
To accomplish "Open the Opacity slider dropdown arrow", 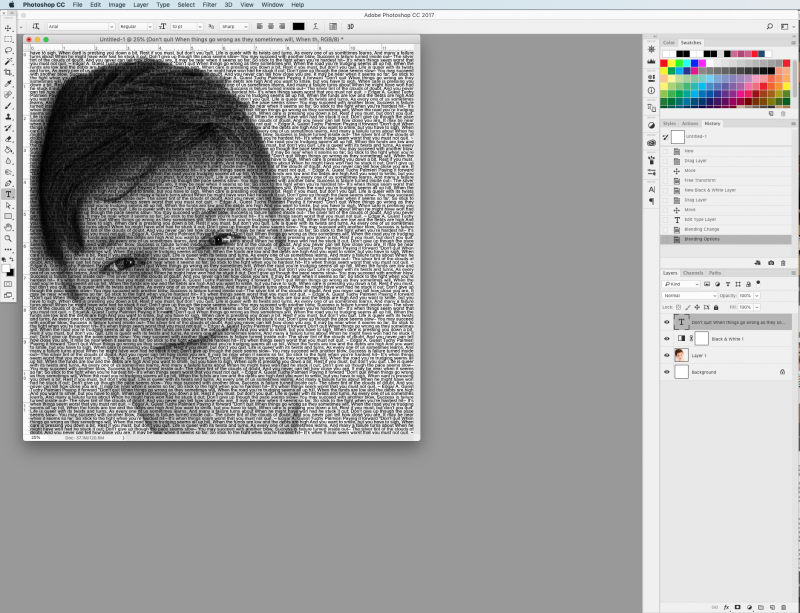I will (757, 296).
